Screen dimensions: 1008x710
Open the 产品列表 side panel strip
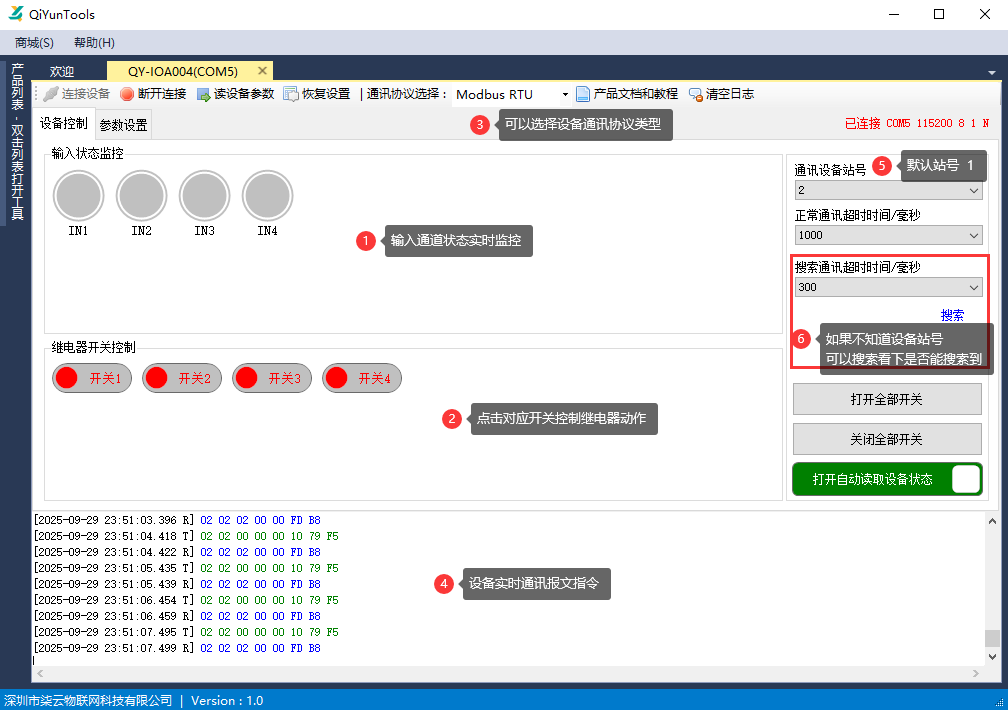click(17, 140)
